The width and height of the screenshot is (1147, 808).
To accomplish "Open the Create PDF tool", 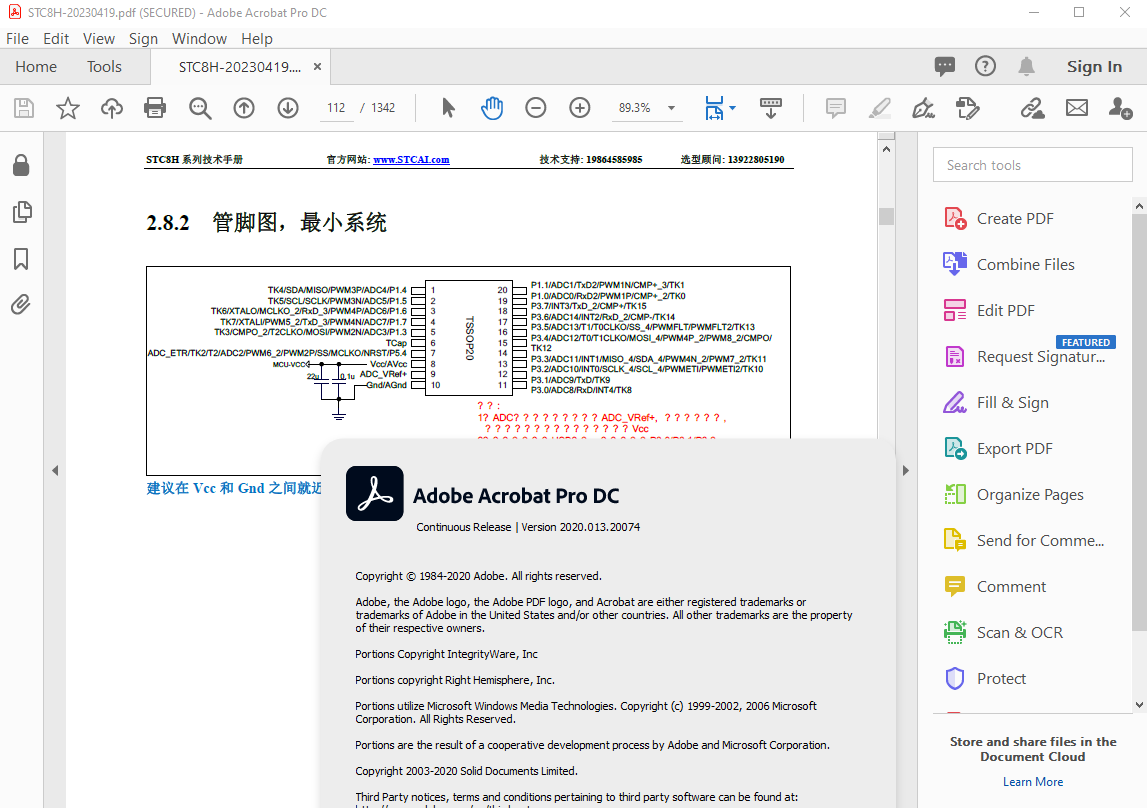I will click(x=1015, y=219).
